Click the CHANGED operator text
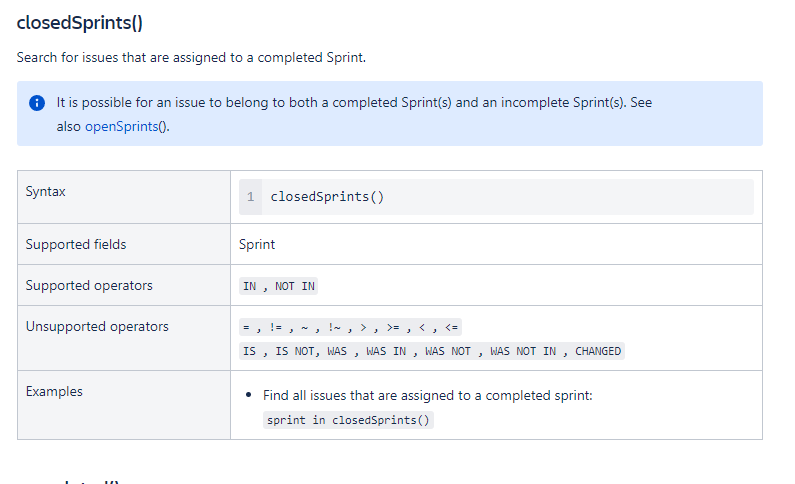The image size is (795, 484). coord(598,351)
